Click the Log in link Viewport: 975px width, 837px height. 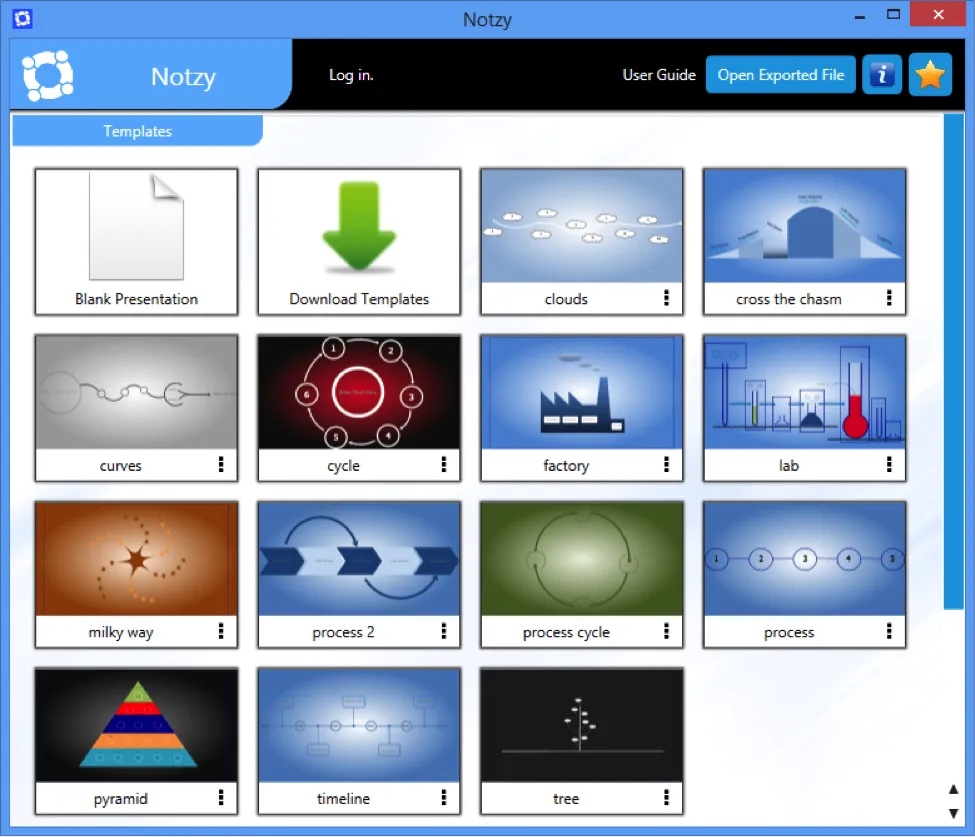[x=351, y=75]
